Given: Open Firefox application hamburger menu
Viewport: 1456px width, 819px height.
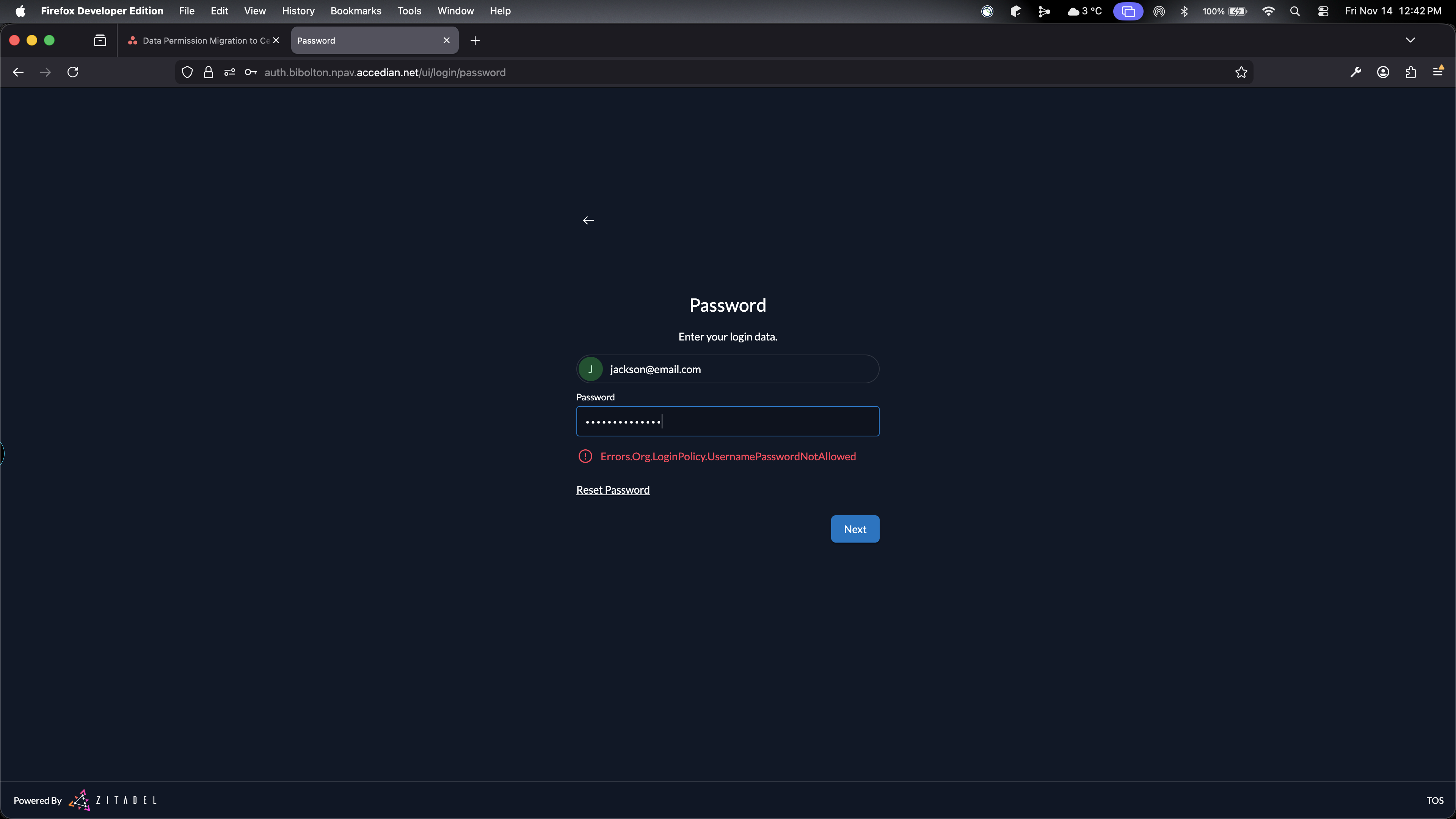Looking at the screenshot, I should (x=1437, y=72).
